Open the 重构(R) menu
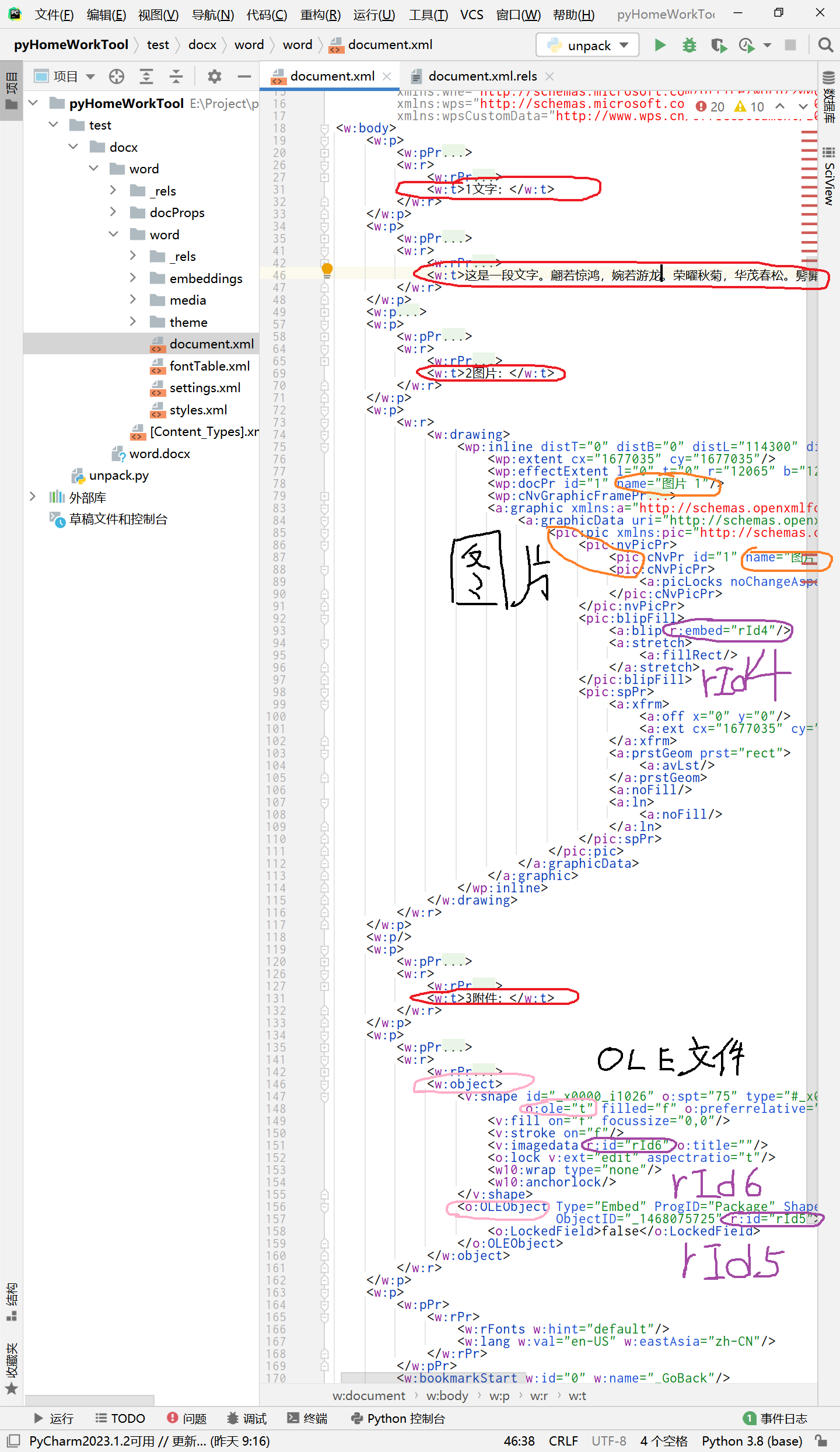The image size is (840, 1452). [x=320, y=15]
